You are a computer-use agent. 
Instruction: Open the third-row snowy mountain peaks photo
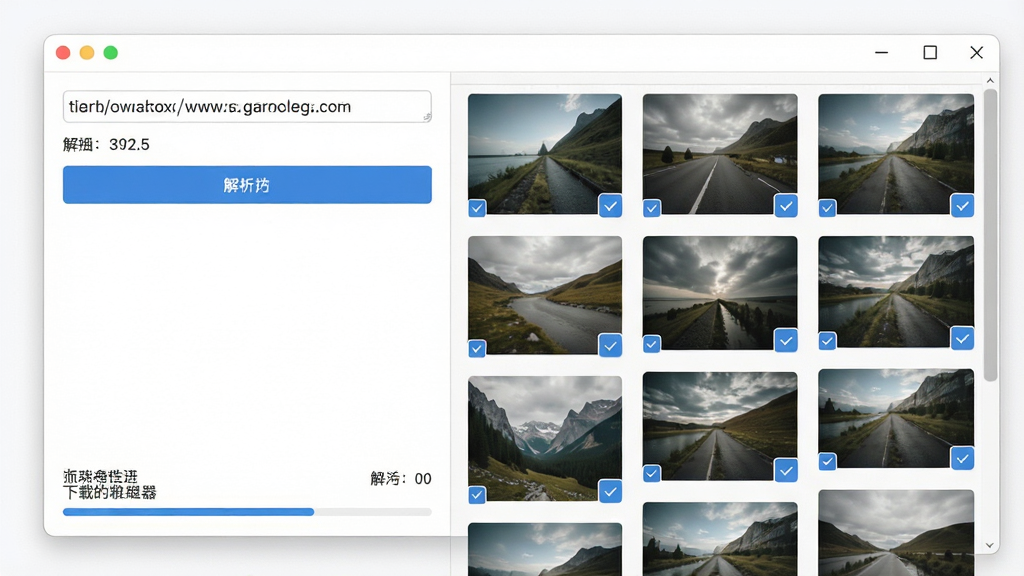[545, 438]
